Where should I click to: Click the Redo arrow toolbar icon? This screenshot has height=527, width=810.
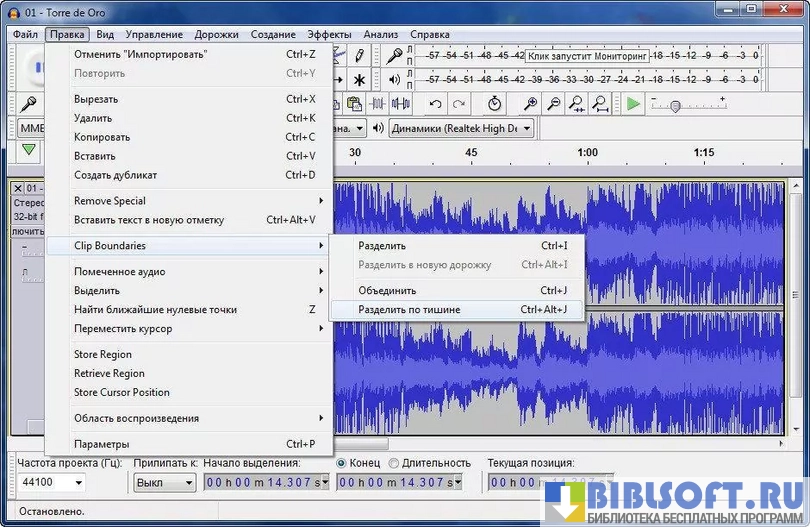(x=459, y=104)
